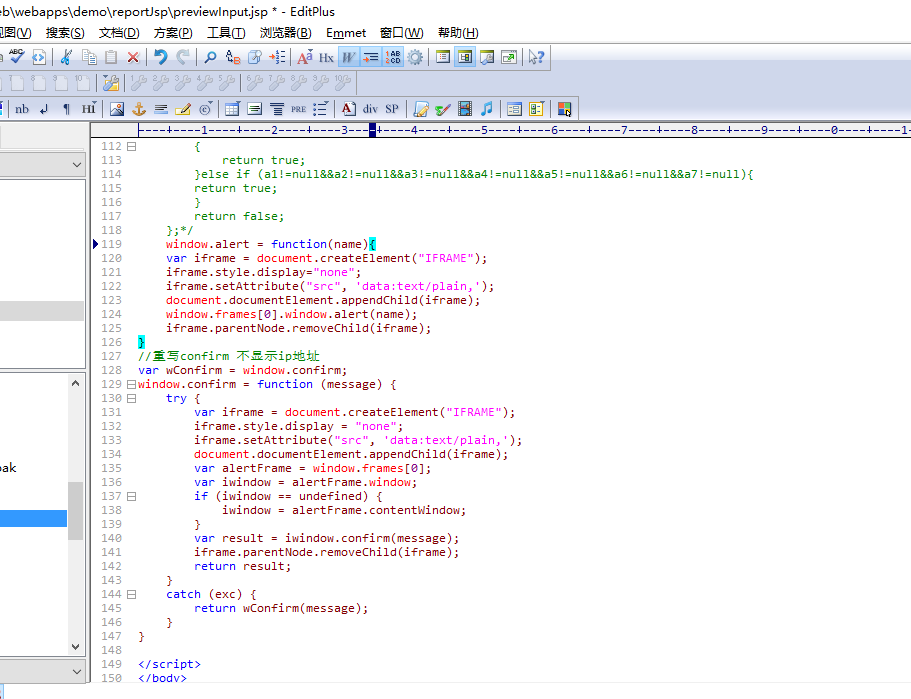911x699 pixels.
Task: Toggle the Word Wrap W button
Action: (348, 57)
